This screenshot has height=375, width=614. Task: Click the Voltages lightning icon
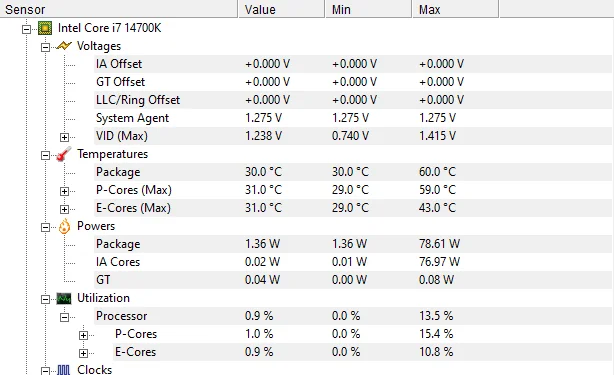click(x=64, y=46)
